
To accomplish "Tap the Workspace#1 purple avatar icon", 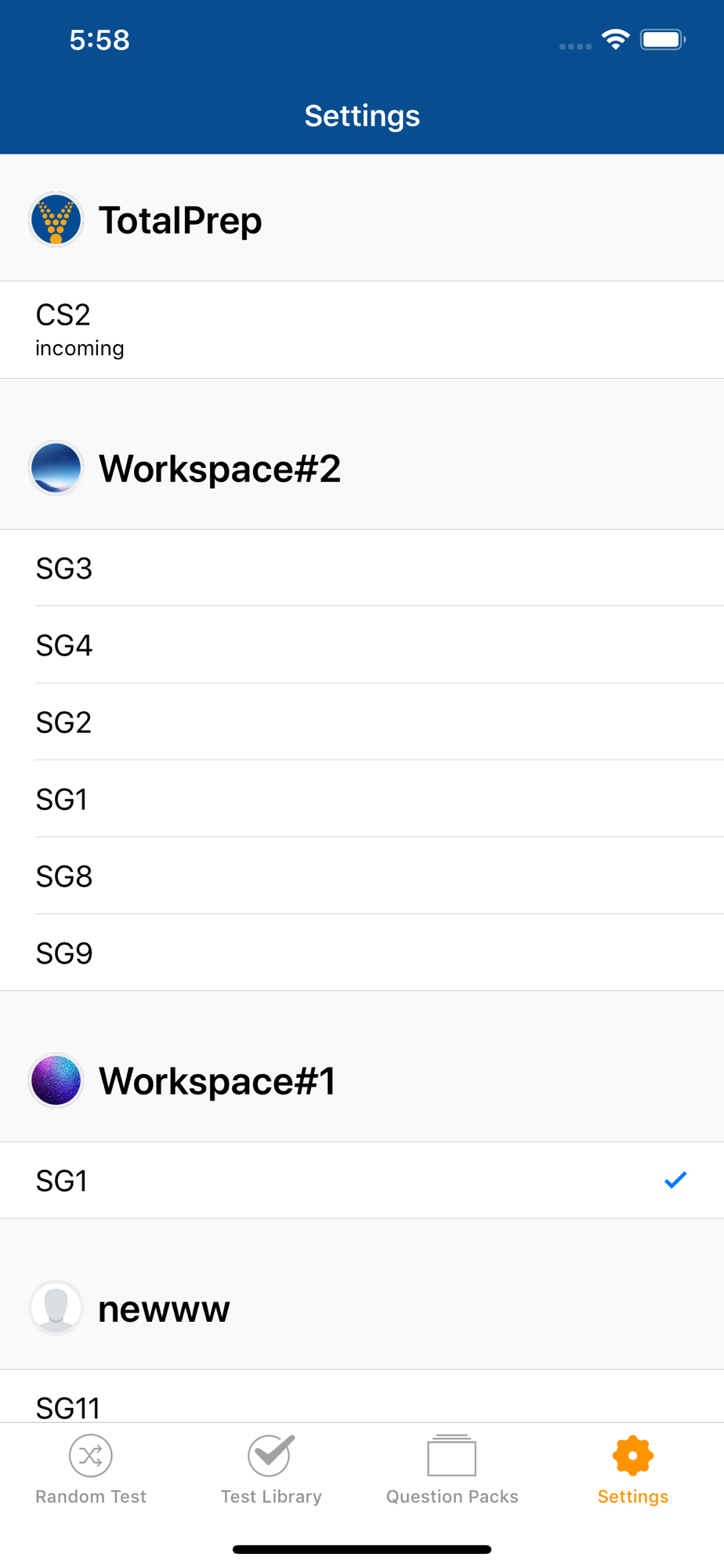I will tap(56, 1080).
